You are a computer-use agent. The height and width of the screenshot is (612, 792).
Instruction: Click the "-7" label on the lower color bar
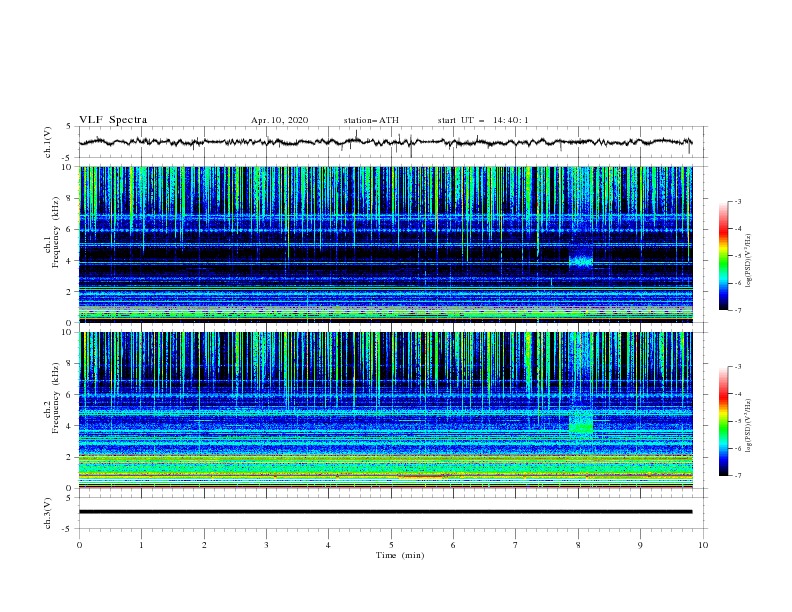(x=737, y=475)
